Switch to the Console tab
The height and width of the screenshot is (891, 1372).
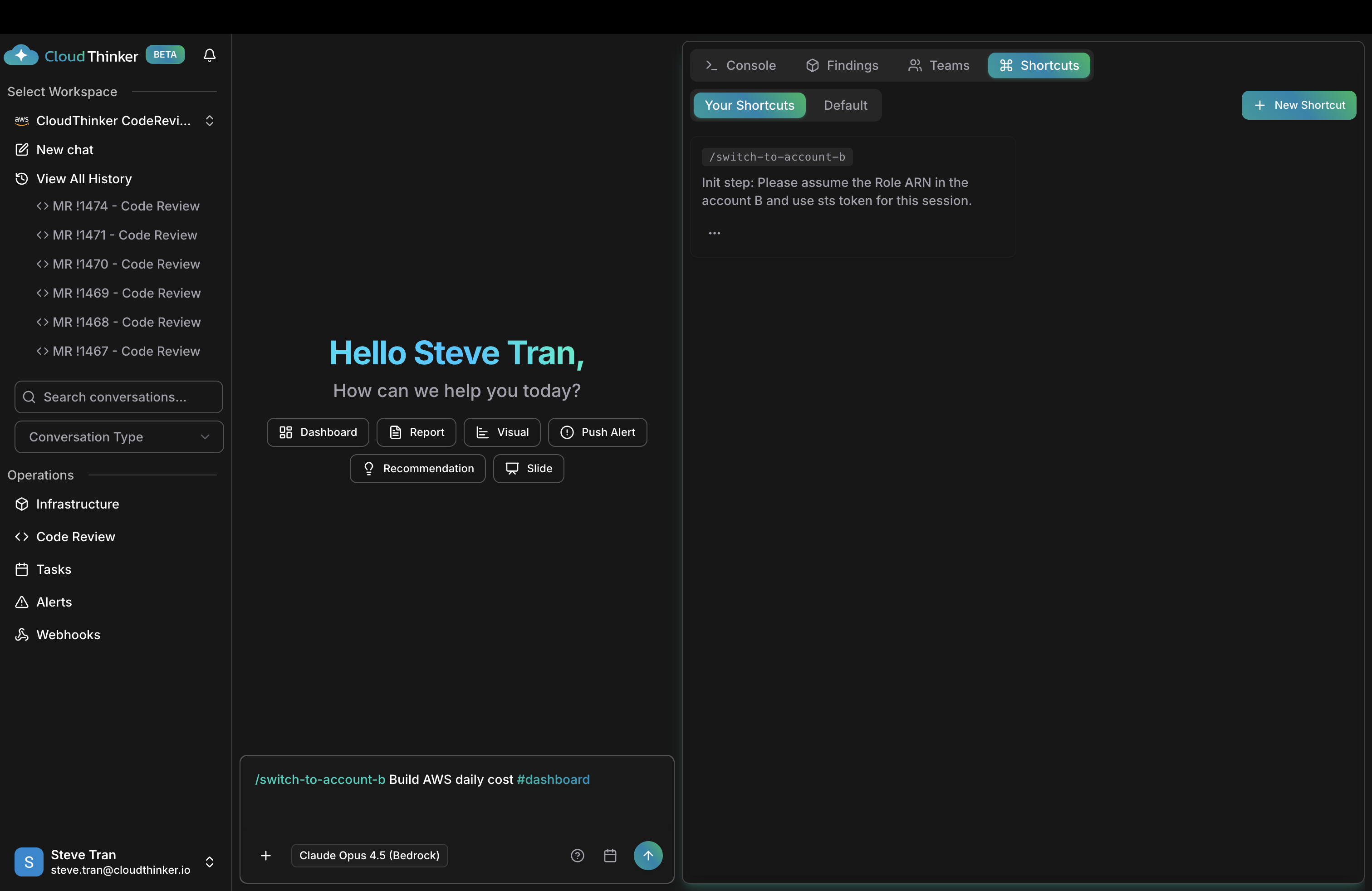coord(740,65)
